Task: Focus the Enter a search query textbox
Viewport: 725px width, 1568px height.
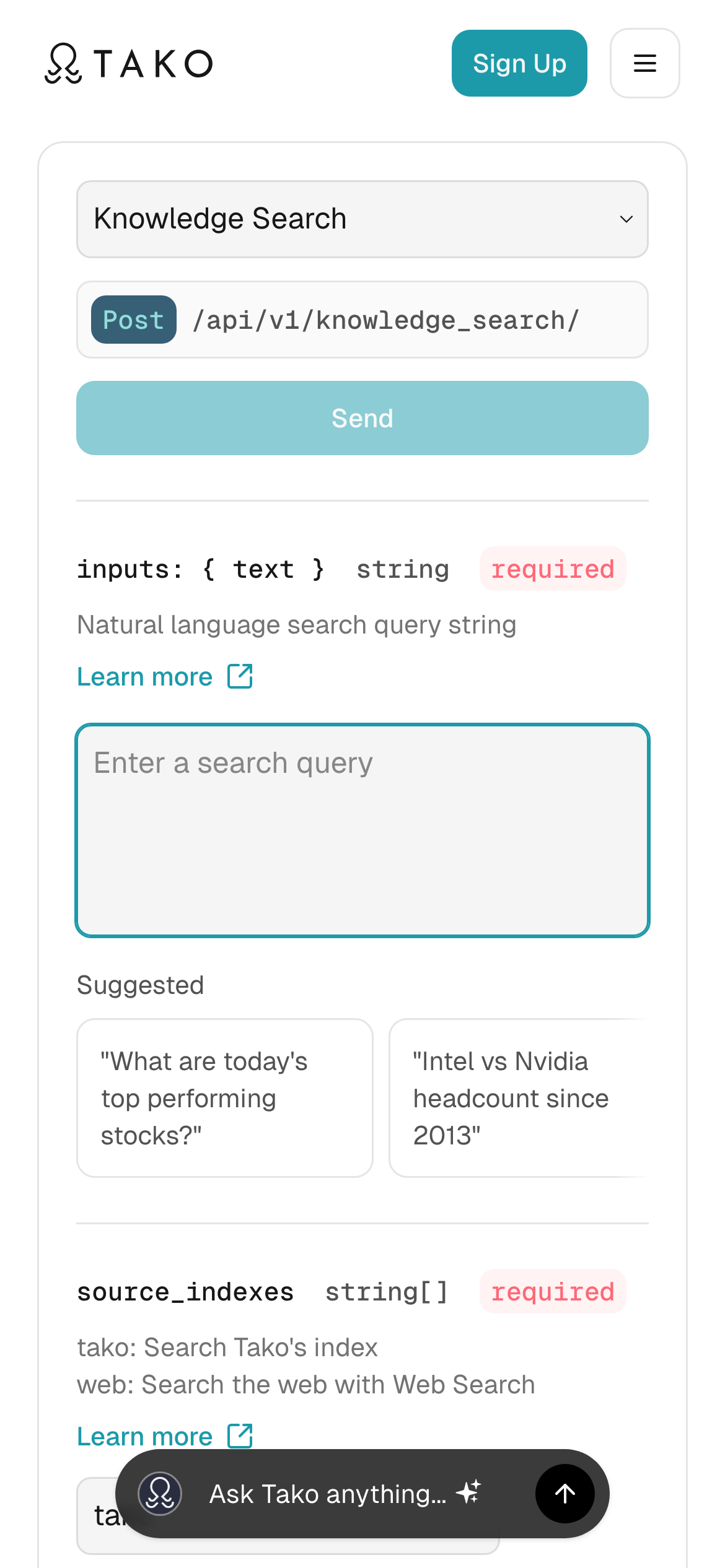Action: tap(362, 830)
